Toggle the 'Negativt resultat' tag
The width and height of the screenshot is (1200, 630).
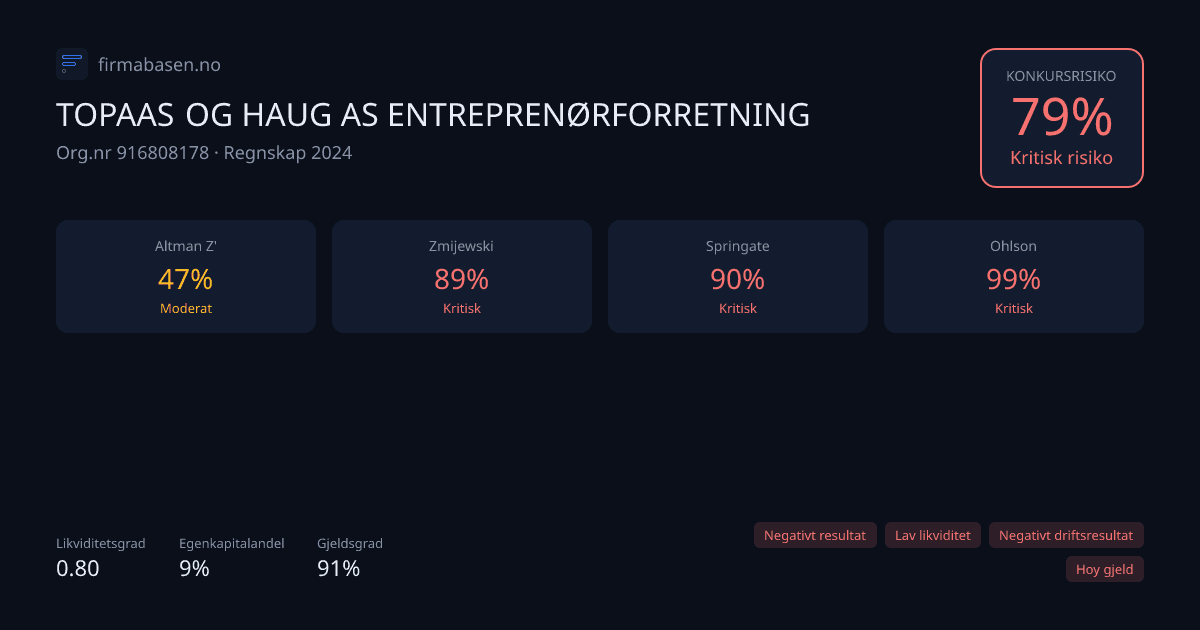click(815, 535)
